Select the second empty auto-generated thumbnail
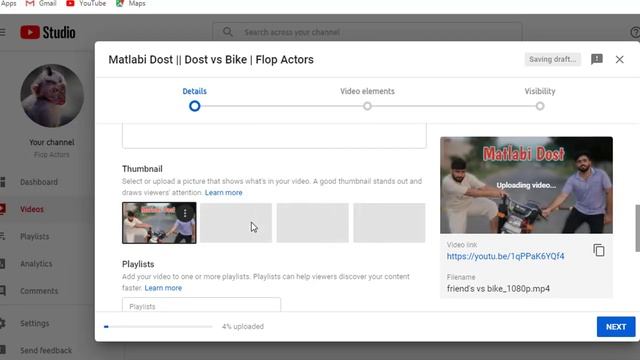 click(x=313, y=223)
